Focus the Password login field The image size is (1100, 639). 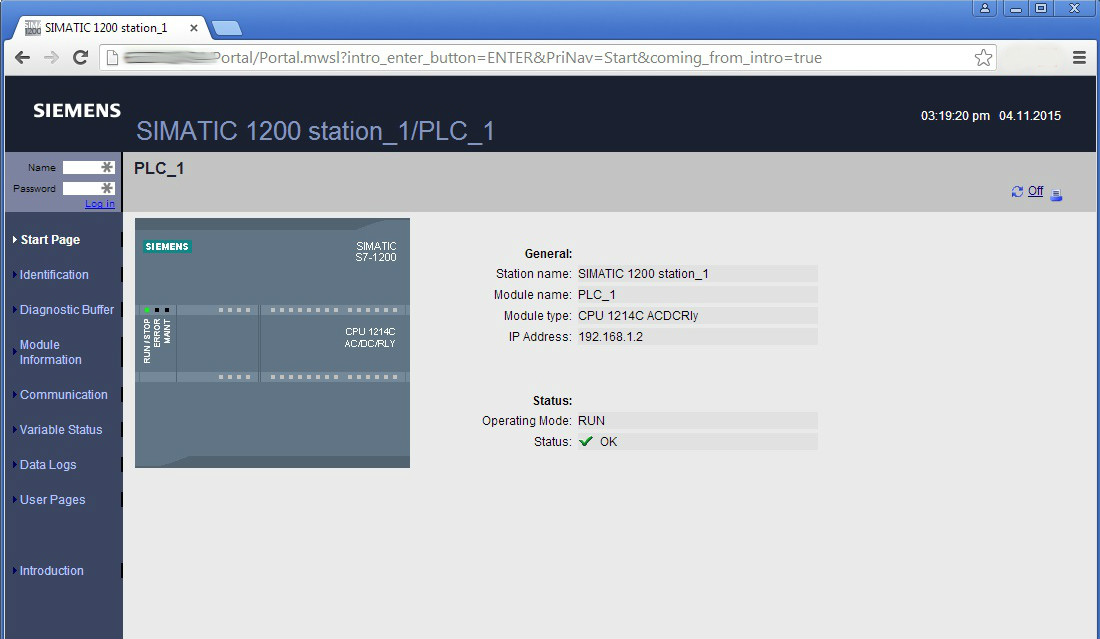tap(88, 189)
